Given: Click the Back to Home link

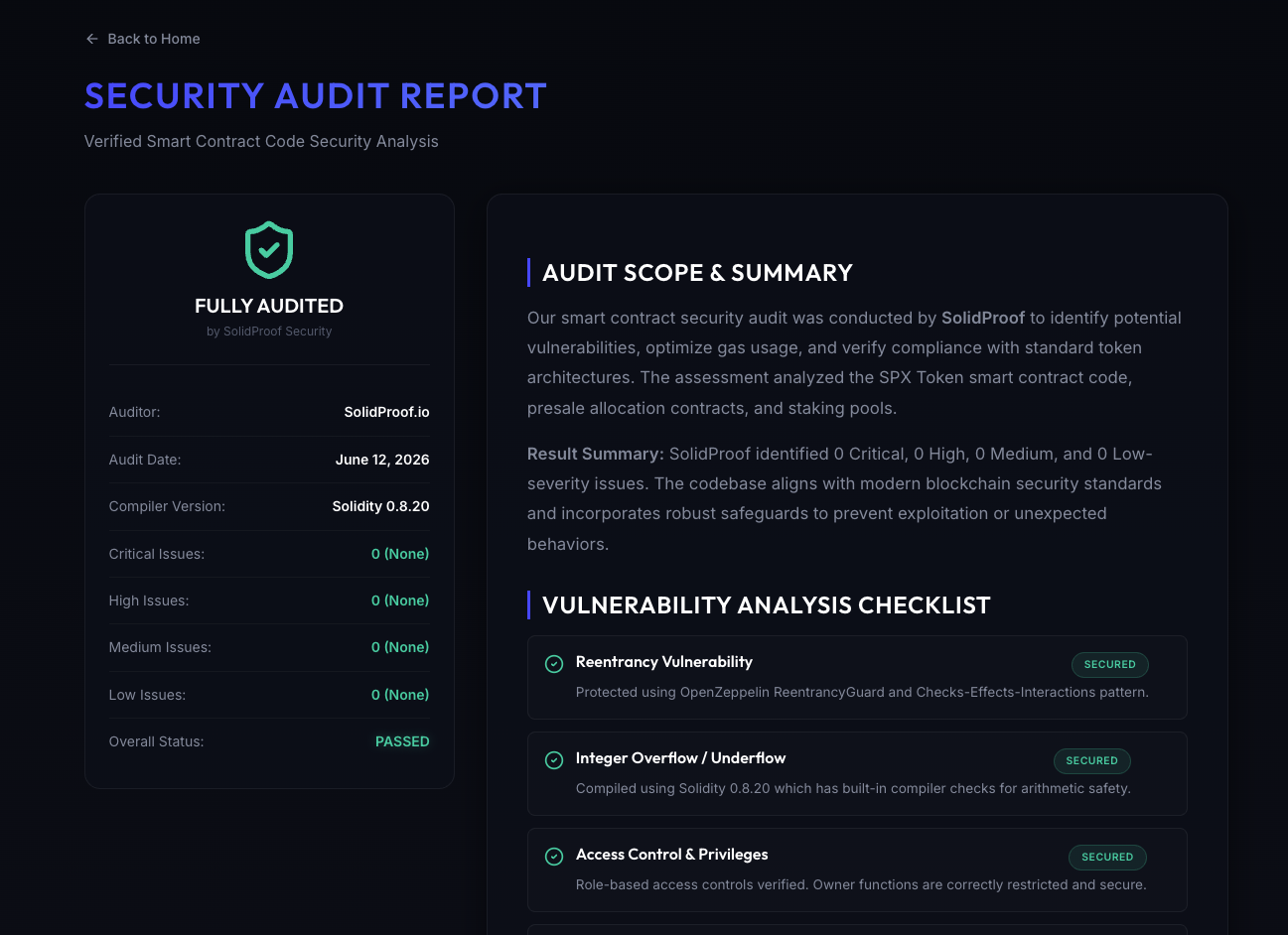Looking at the screenshot, I should [143, 39].
